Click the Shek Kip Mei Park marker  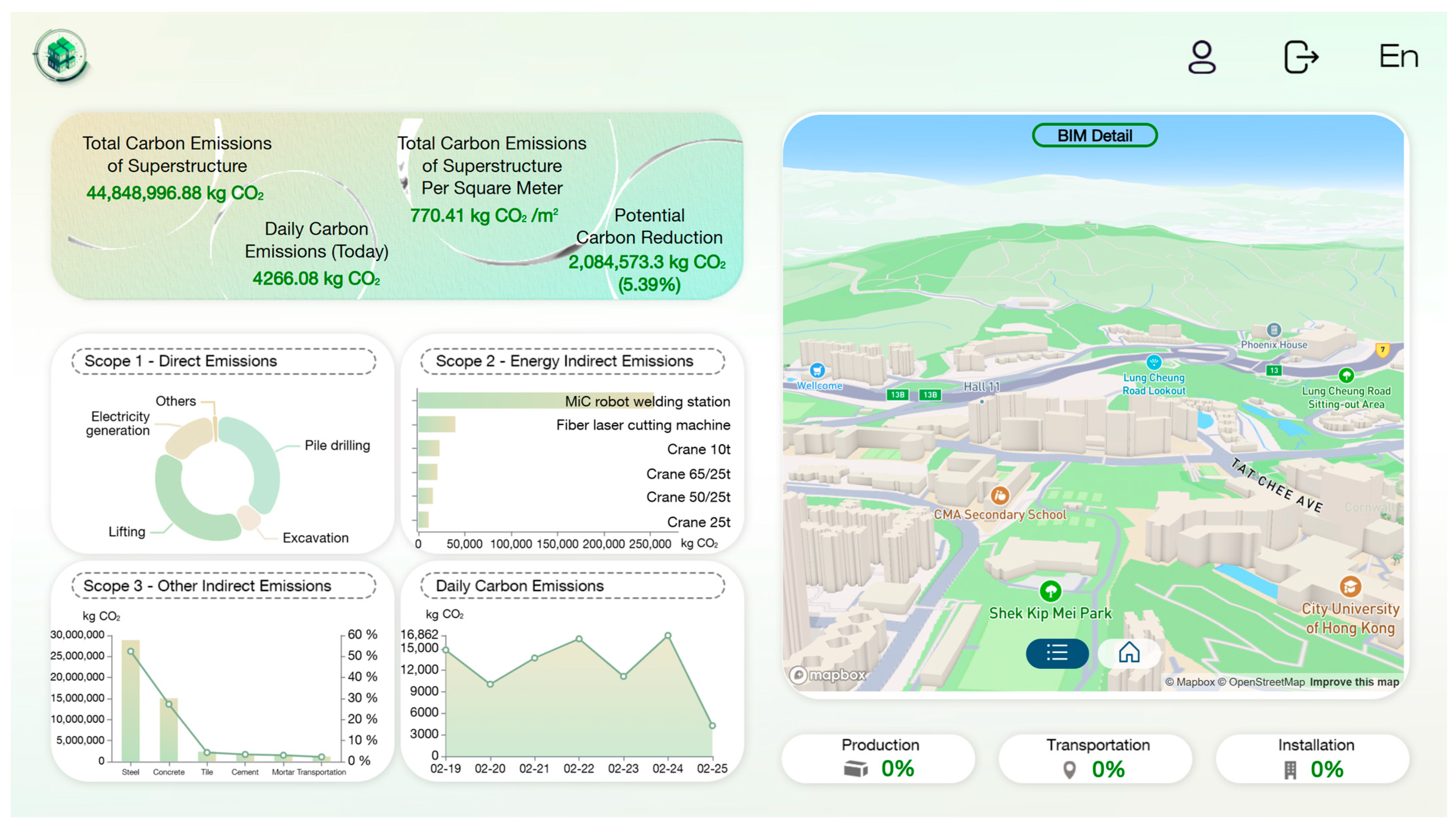click(1050, 591)
